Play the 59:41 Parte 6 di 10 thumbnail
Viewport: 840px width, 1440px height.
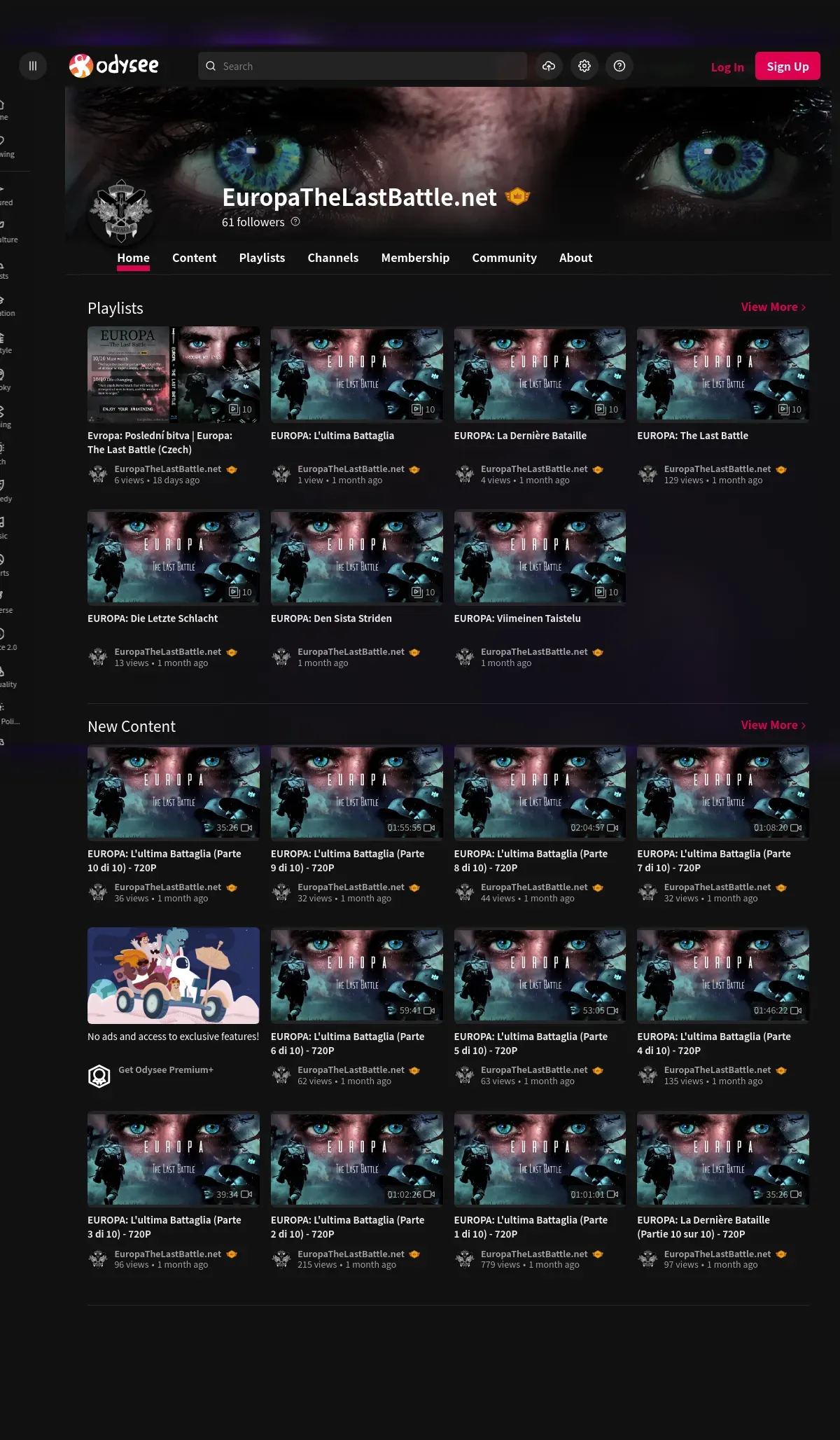pyautogui.click(x=357, y=976)
